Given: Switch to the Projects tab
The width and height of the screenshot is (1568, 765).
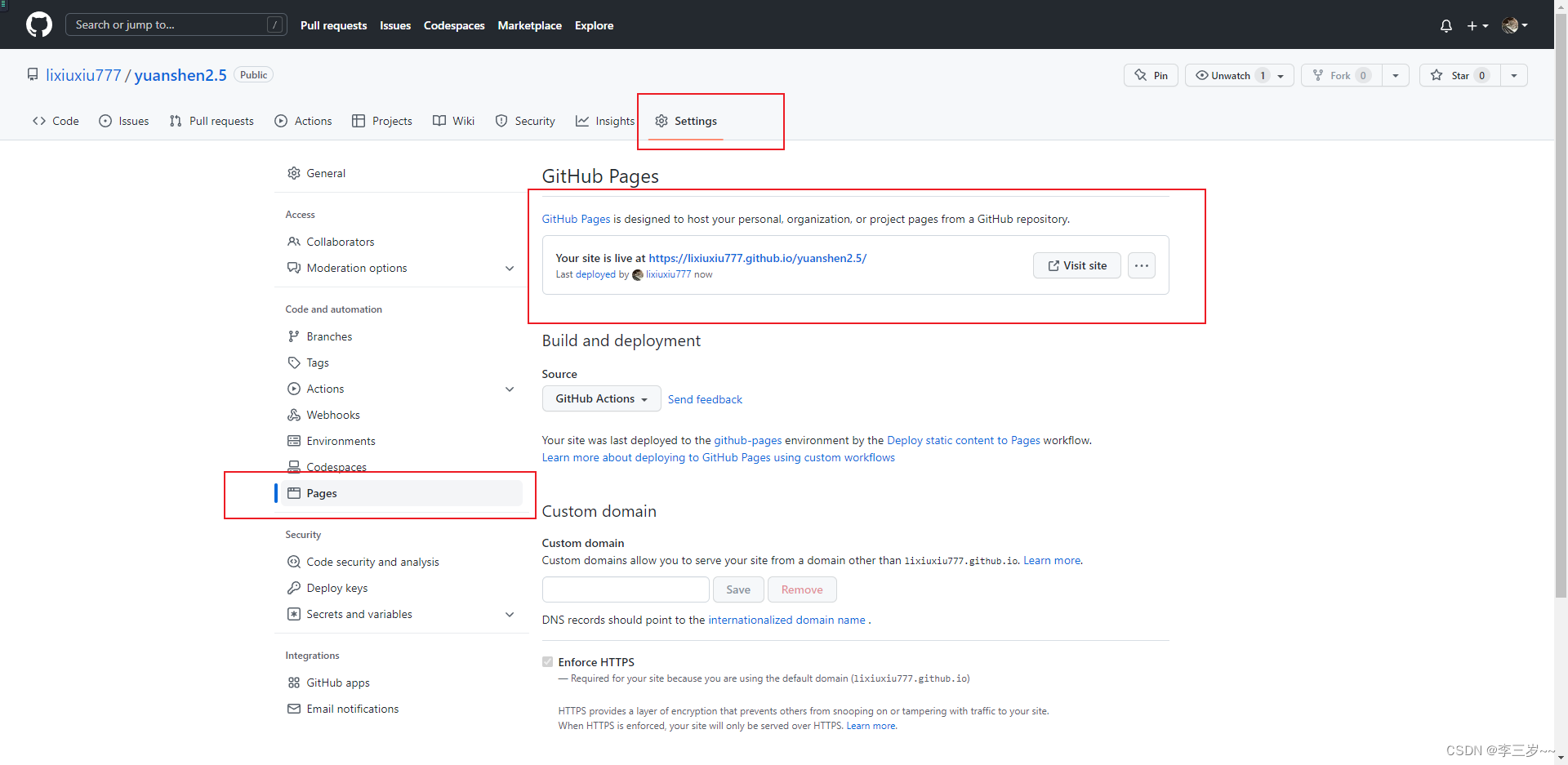Looking at the screenshot, I should 382,121.
